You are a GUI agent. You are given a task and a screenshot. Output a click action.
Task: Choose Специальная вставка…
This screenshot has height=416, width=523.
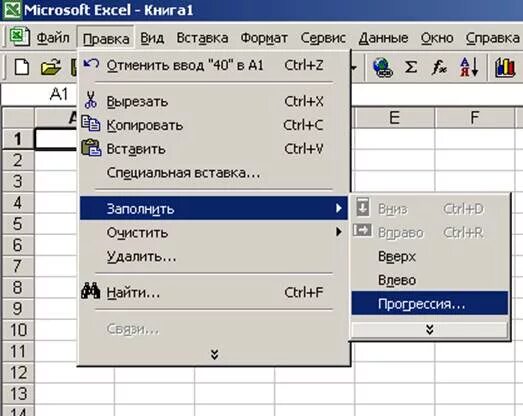213,173
